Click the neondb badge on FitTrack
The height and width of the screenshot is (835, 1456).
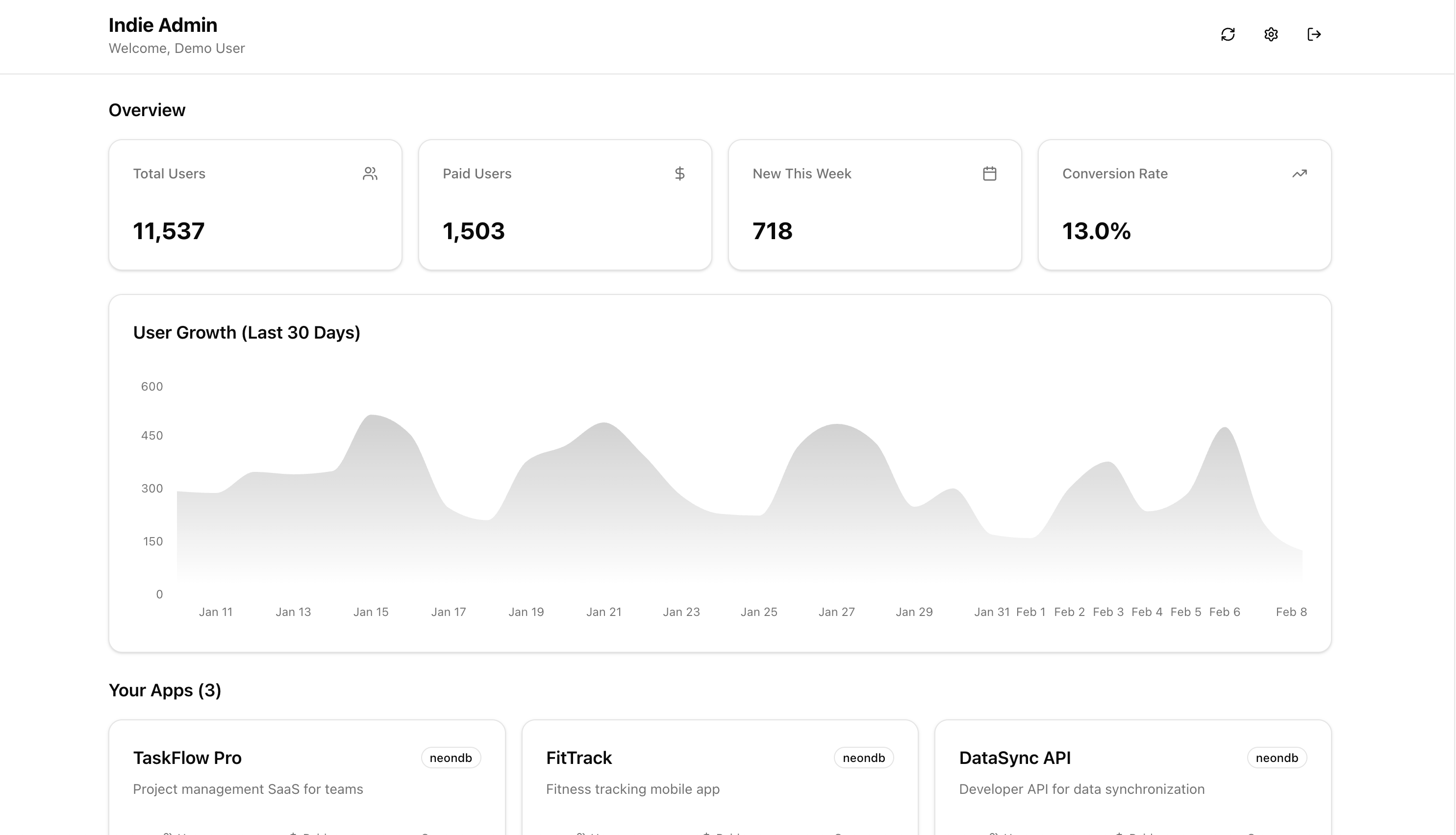click(x=863, y=758)
